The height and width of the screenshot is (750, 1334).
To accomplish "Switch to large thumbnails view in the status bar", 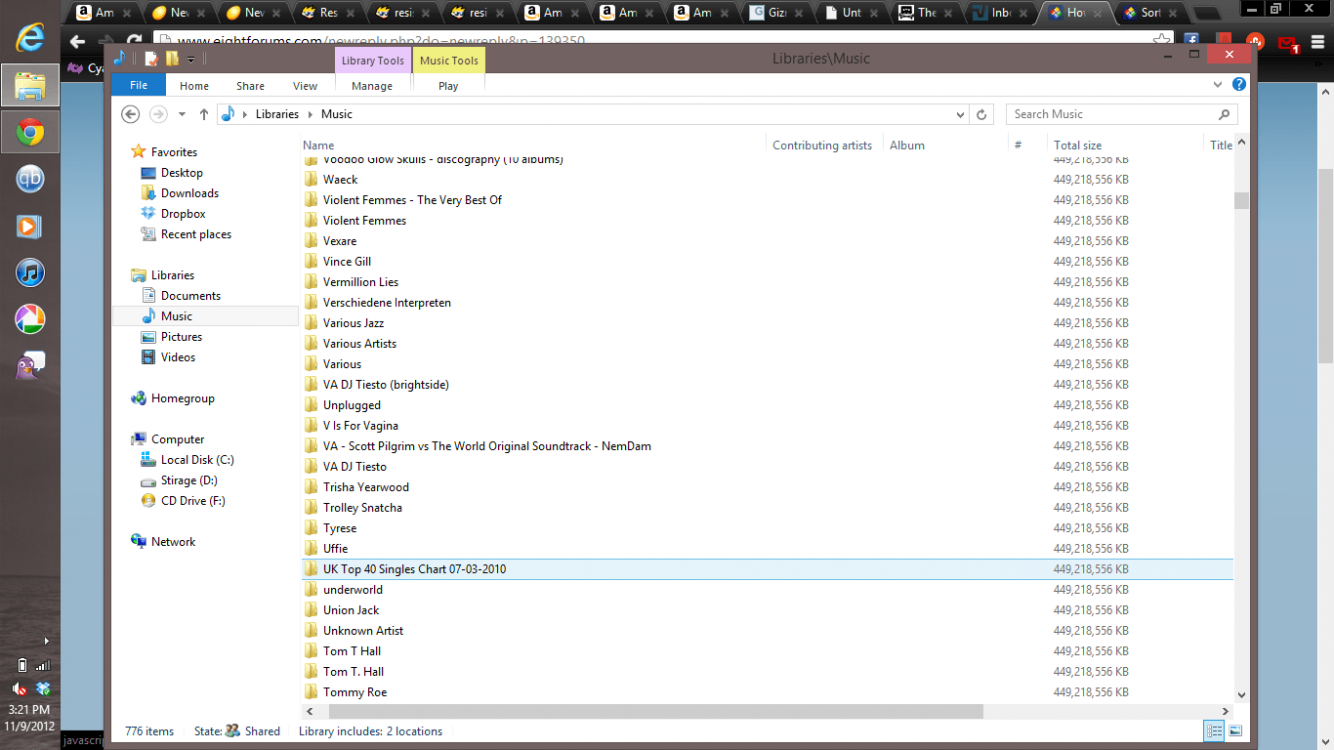I will [x=1235, y=731].
